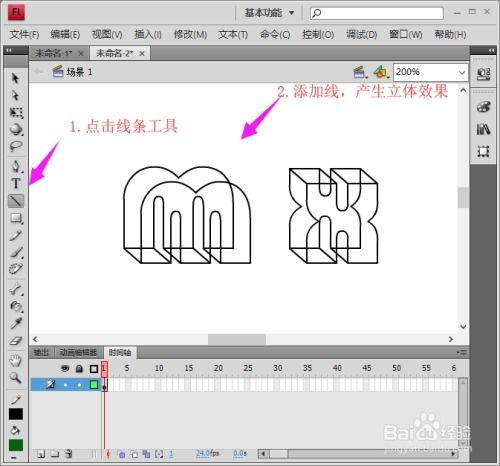Click the New Layer button

(41, 454)
